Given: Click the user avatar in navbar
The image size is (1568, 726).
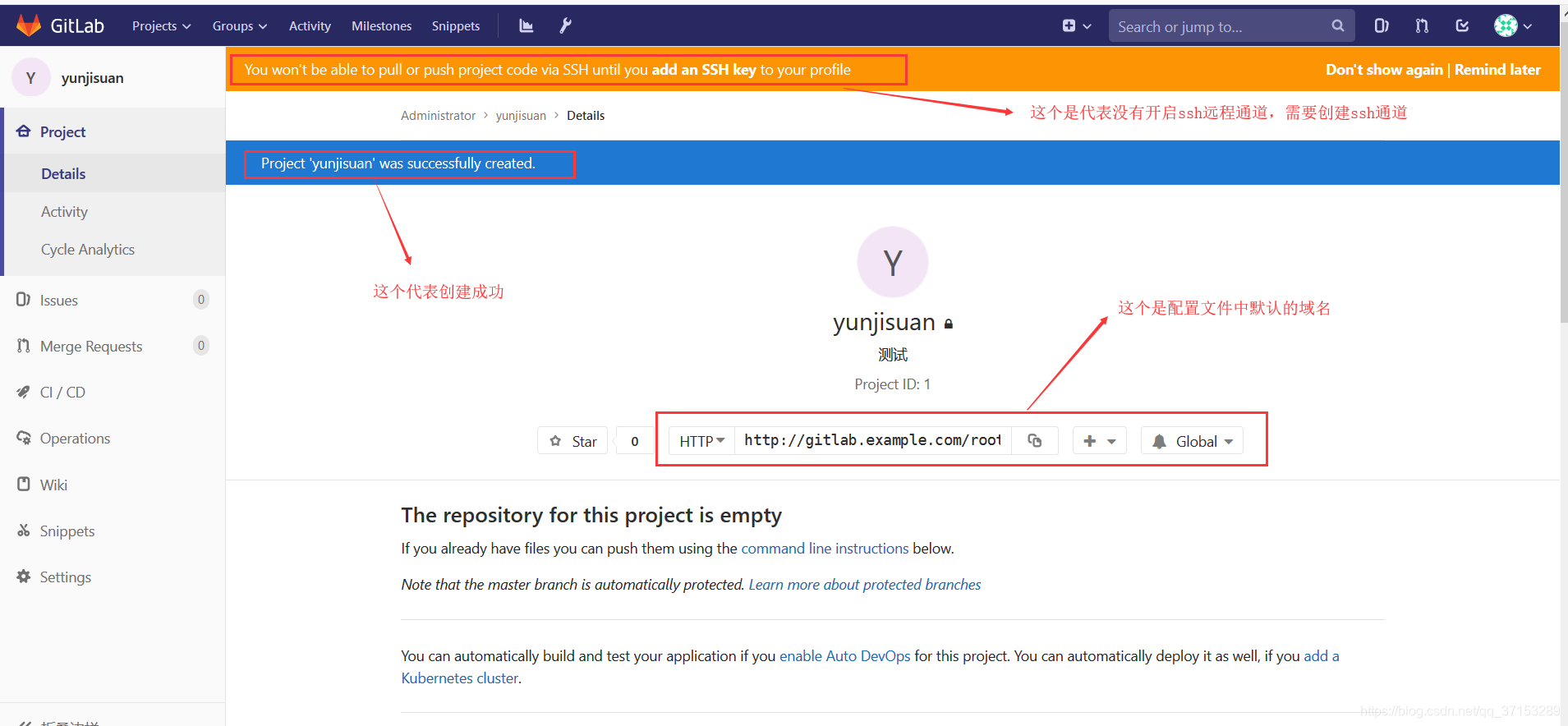Looking at the screenshot, I should tap(1506, 25).
